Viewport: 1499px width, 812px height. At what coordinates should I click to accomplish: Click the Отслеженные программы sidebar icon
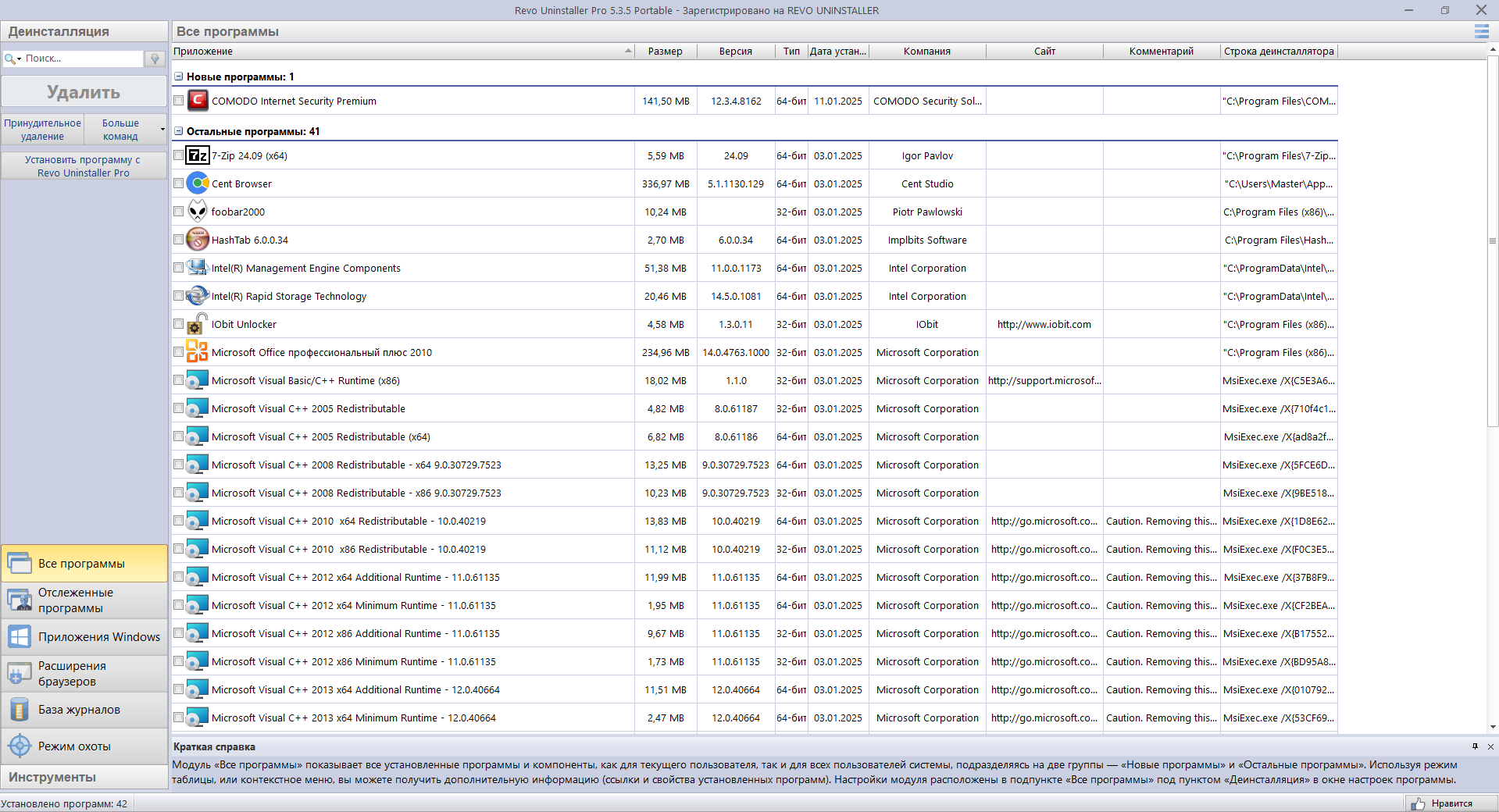(x=20, y=600)
